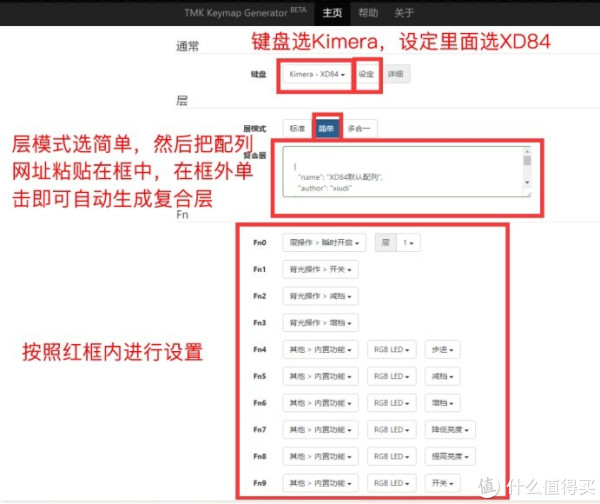Go to the 主页 tab in the navbar
The width and height of the screenshot is (600, 504).
coord(332,13)
